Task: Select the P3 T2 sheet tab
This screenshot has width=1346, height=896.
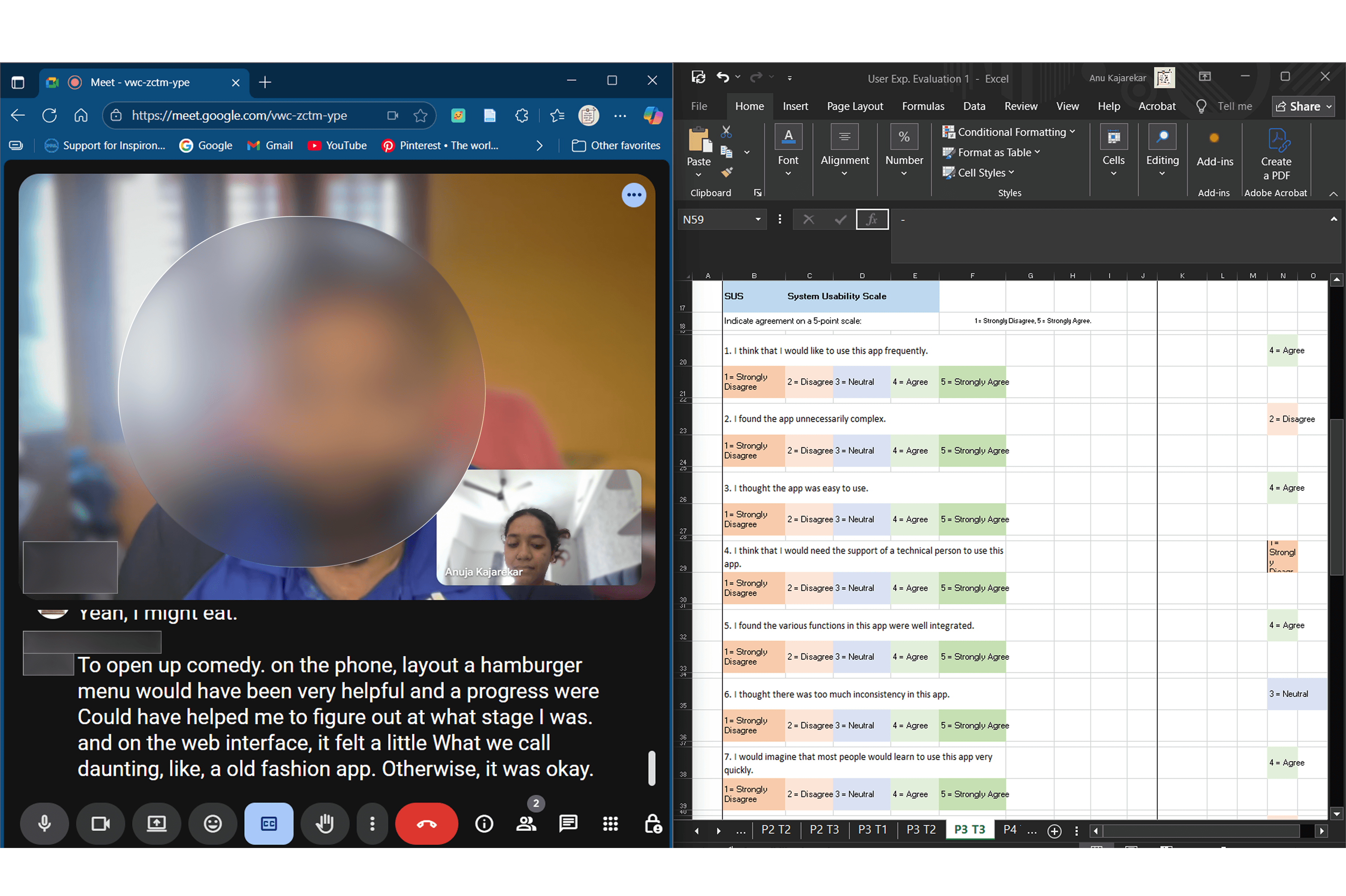Action: click(x=921, y=829)
